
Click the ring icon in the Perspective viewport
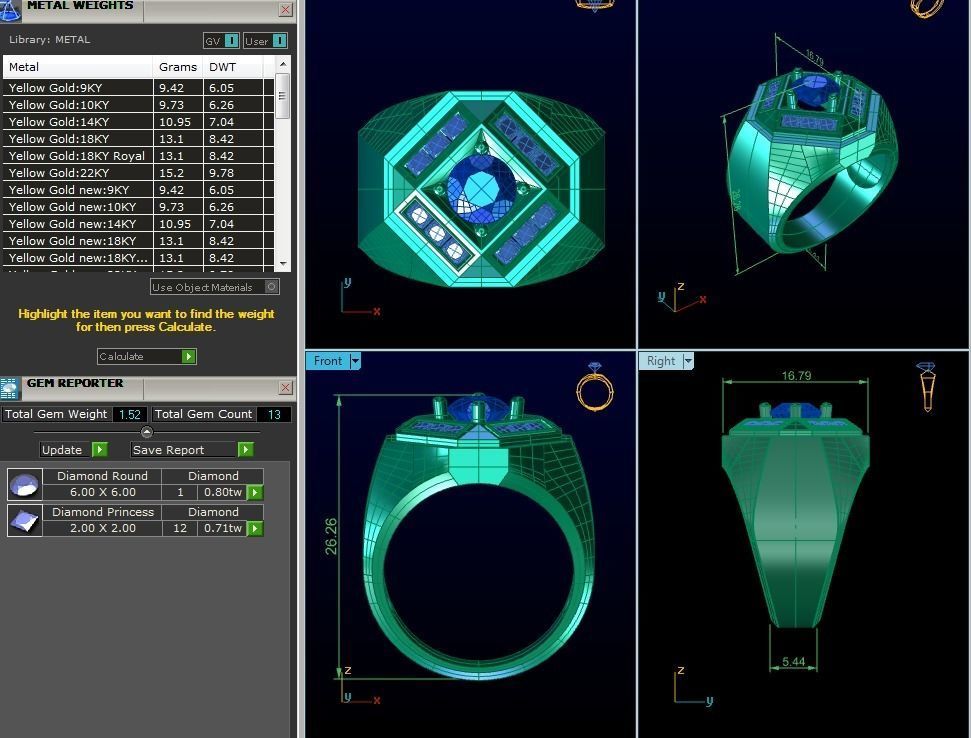point(927,7)
